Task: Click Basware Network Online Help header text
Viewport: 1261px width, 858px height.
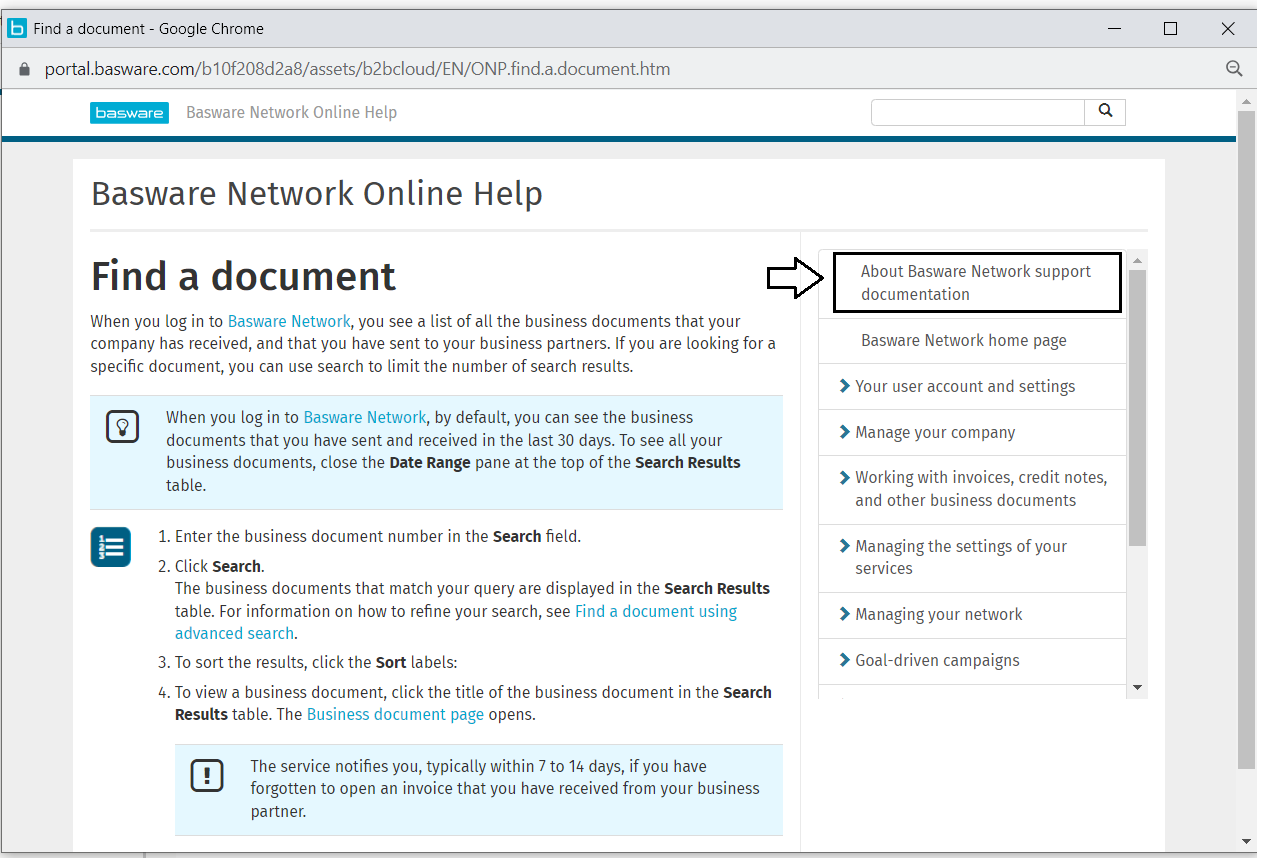Action: (291, 113)
